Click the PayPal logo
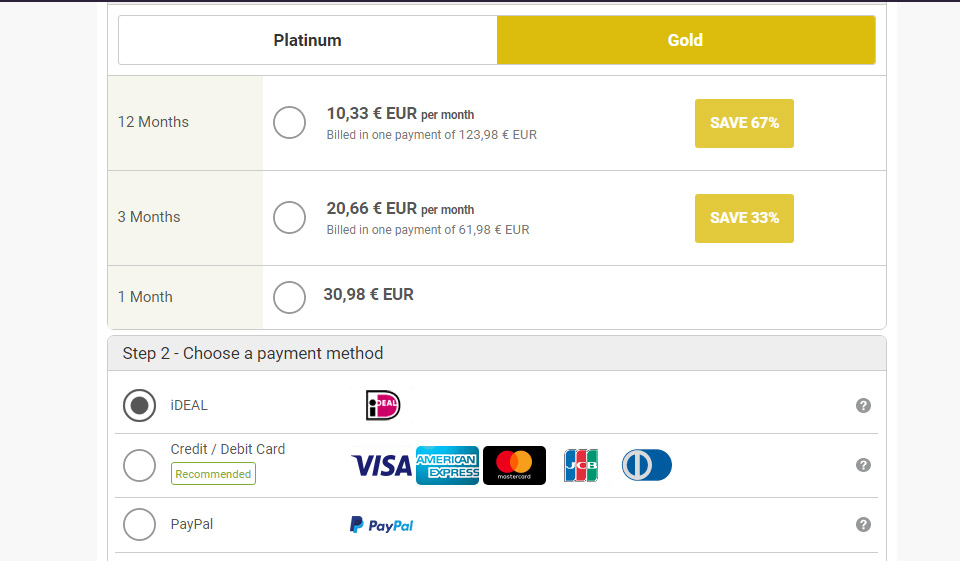Screen dimensions: 960x561 point(381,525)
